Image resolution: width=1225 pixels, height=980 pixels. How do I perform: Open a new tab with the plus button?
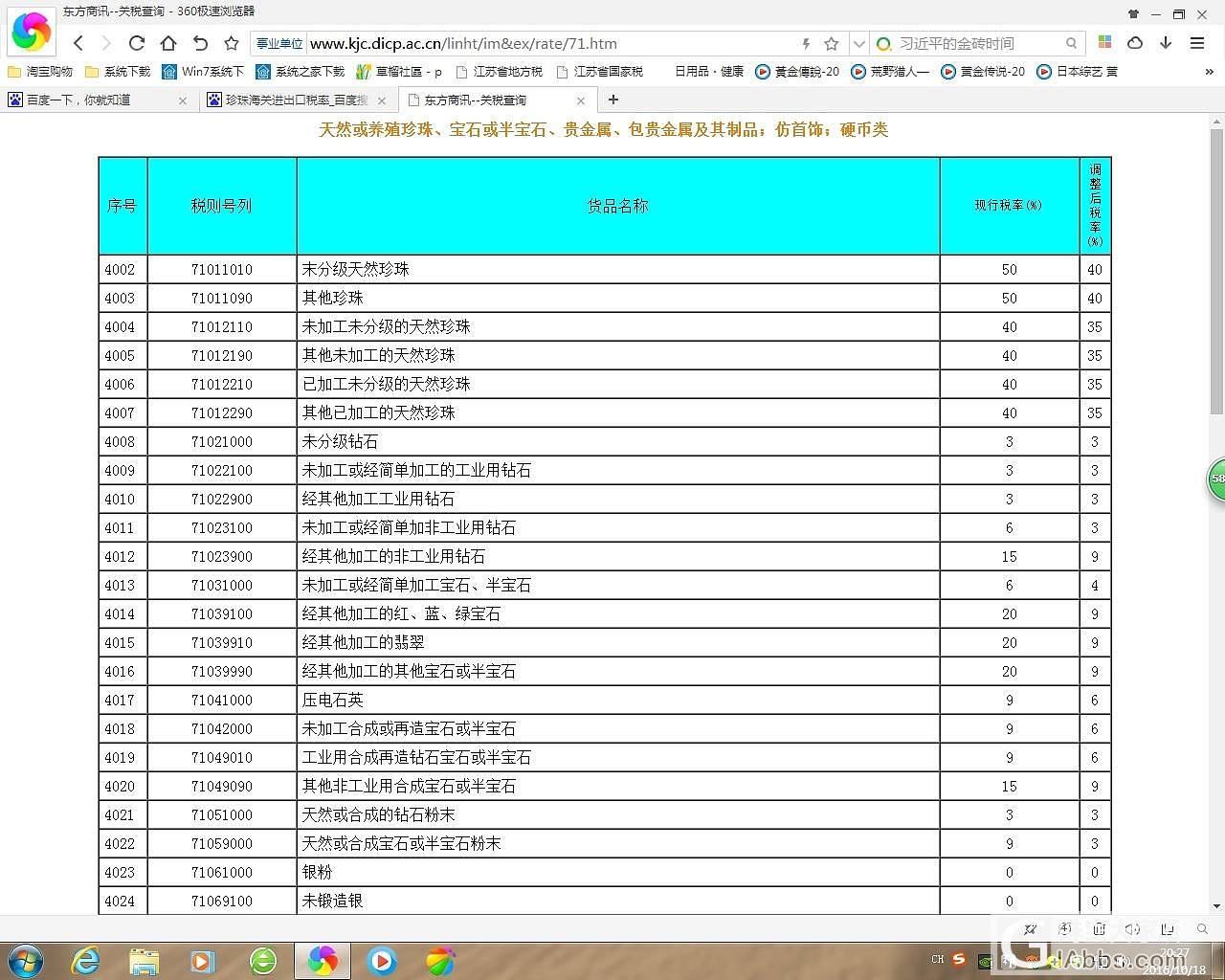point(613,100)
